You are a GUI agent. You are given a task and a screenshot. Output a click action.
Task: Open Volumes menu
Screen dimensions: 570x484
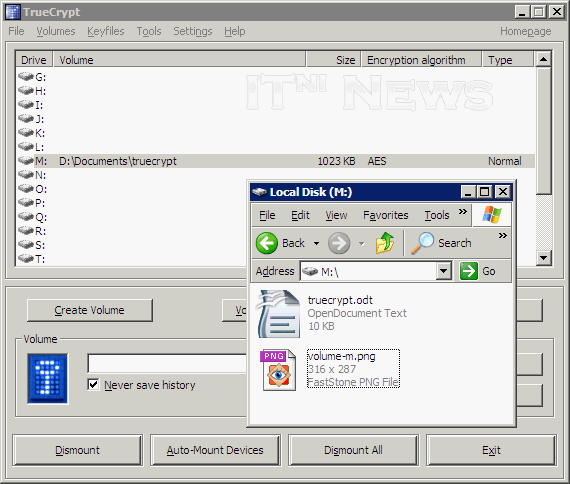[x=56, y=31]
